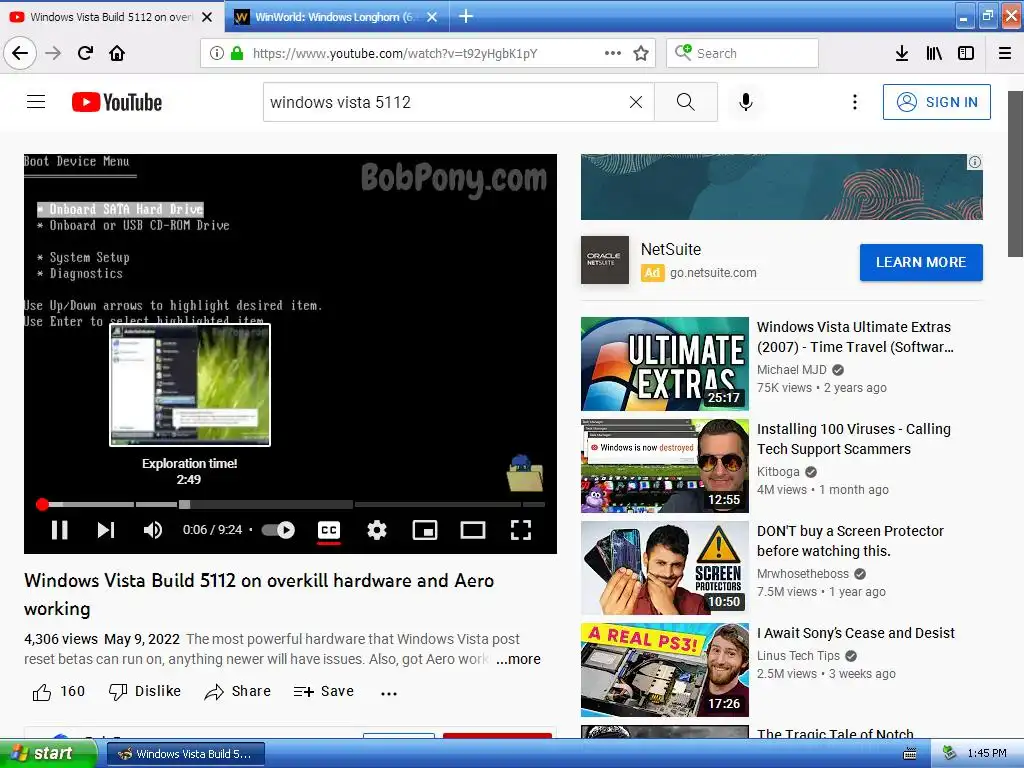The width and height of the screenshot is (1024, 768).
Task: Open the browser library icon
Action: click(x=934, y=53)
